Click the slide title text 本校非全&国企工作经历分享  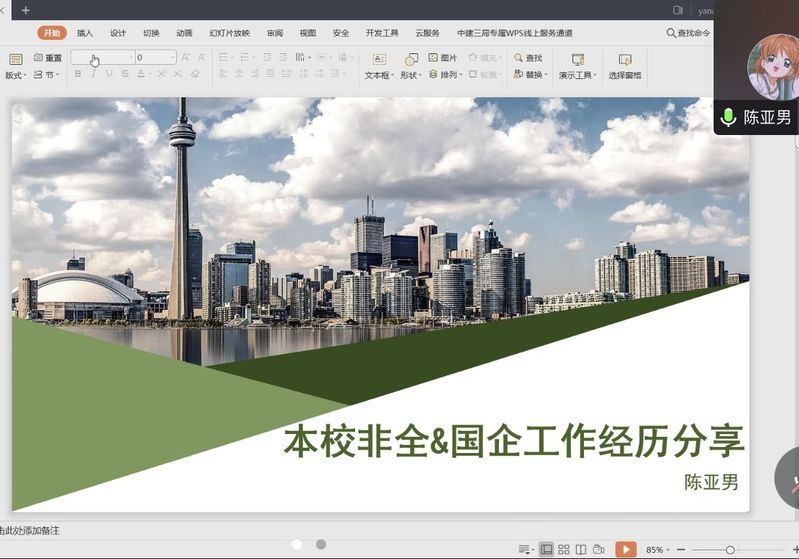point(514,441)
